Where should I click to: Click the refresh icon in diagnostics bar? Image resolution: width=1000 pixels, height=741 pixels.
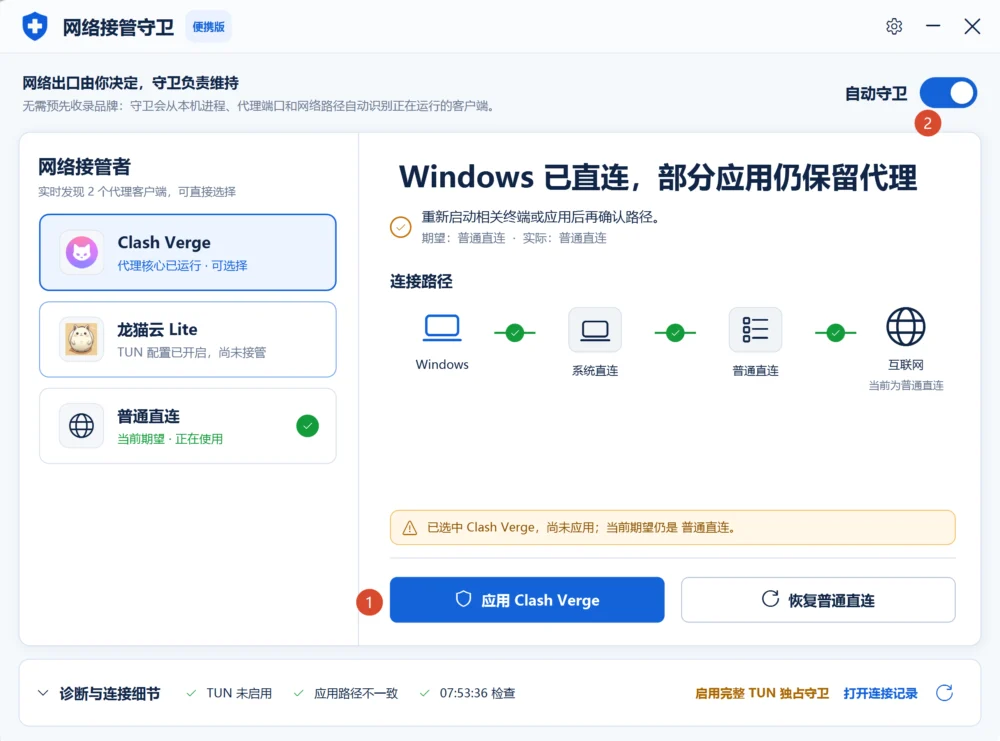click(x=945, y=693)
